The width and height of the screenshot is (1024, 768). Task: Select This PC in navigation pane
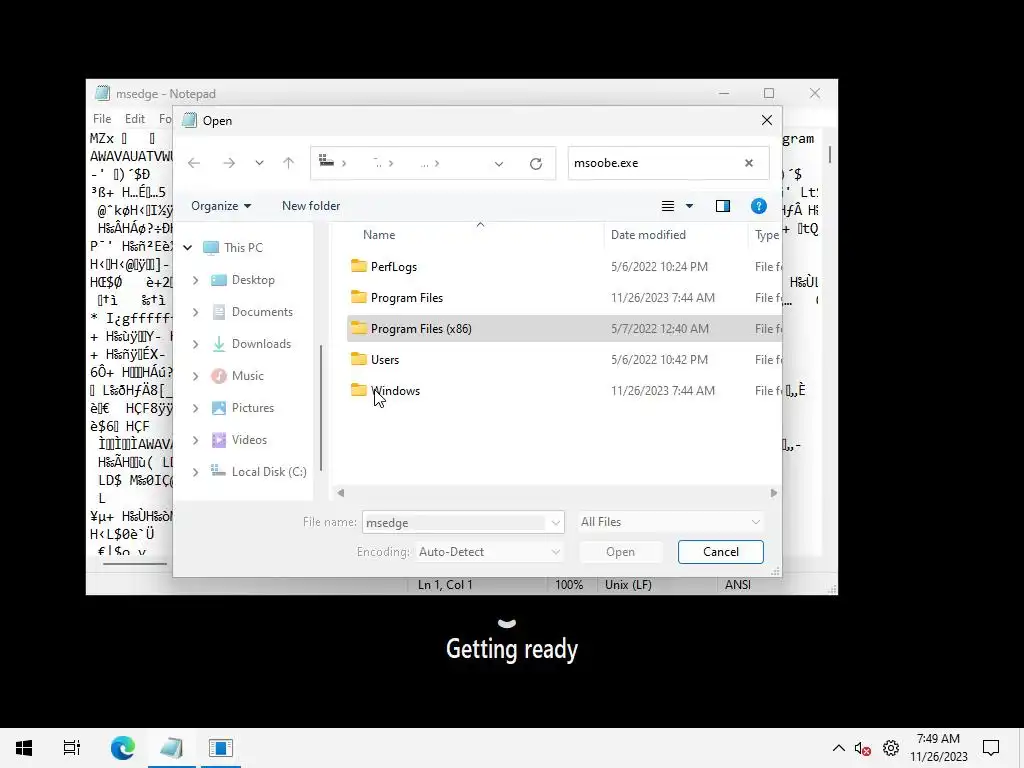click(x=243, y=248)
